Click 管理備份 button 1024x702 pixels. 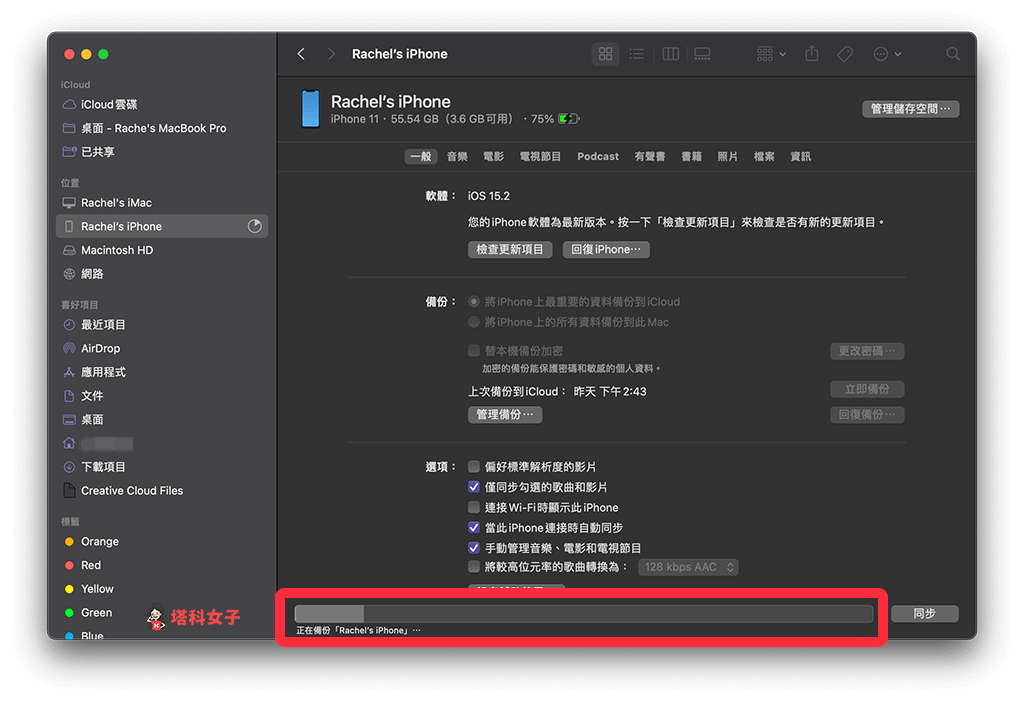coord(505,415)
